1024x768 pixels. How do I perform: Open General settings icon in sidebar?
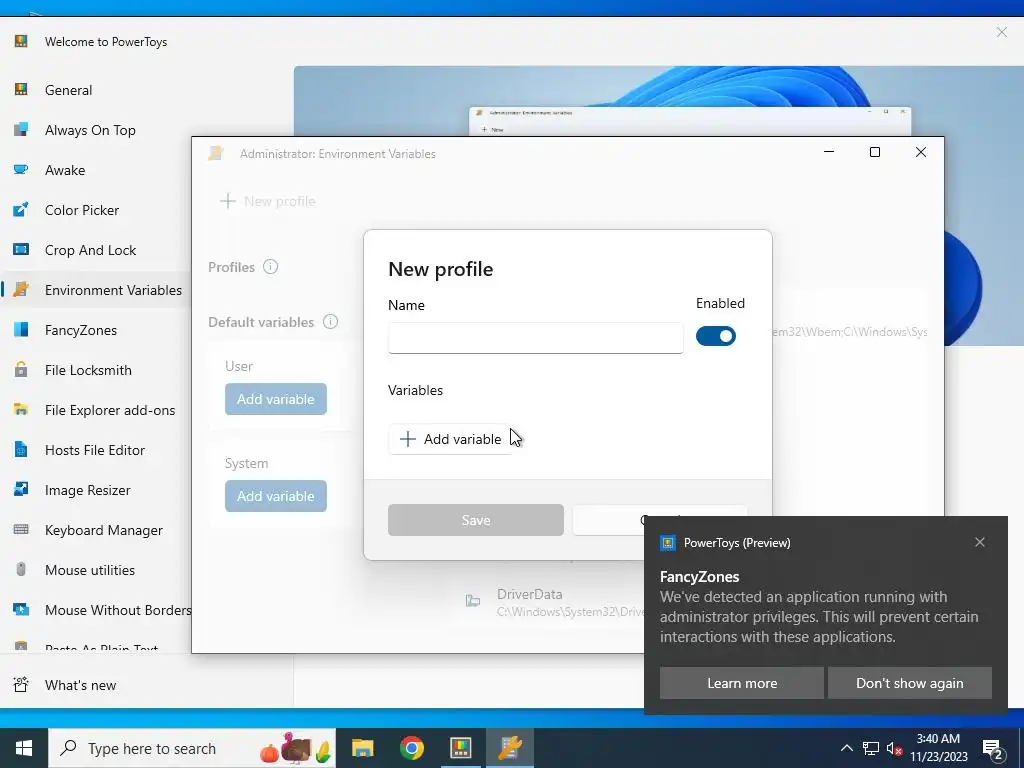tap(21, 89)
